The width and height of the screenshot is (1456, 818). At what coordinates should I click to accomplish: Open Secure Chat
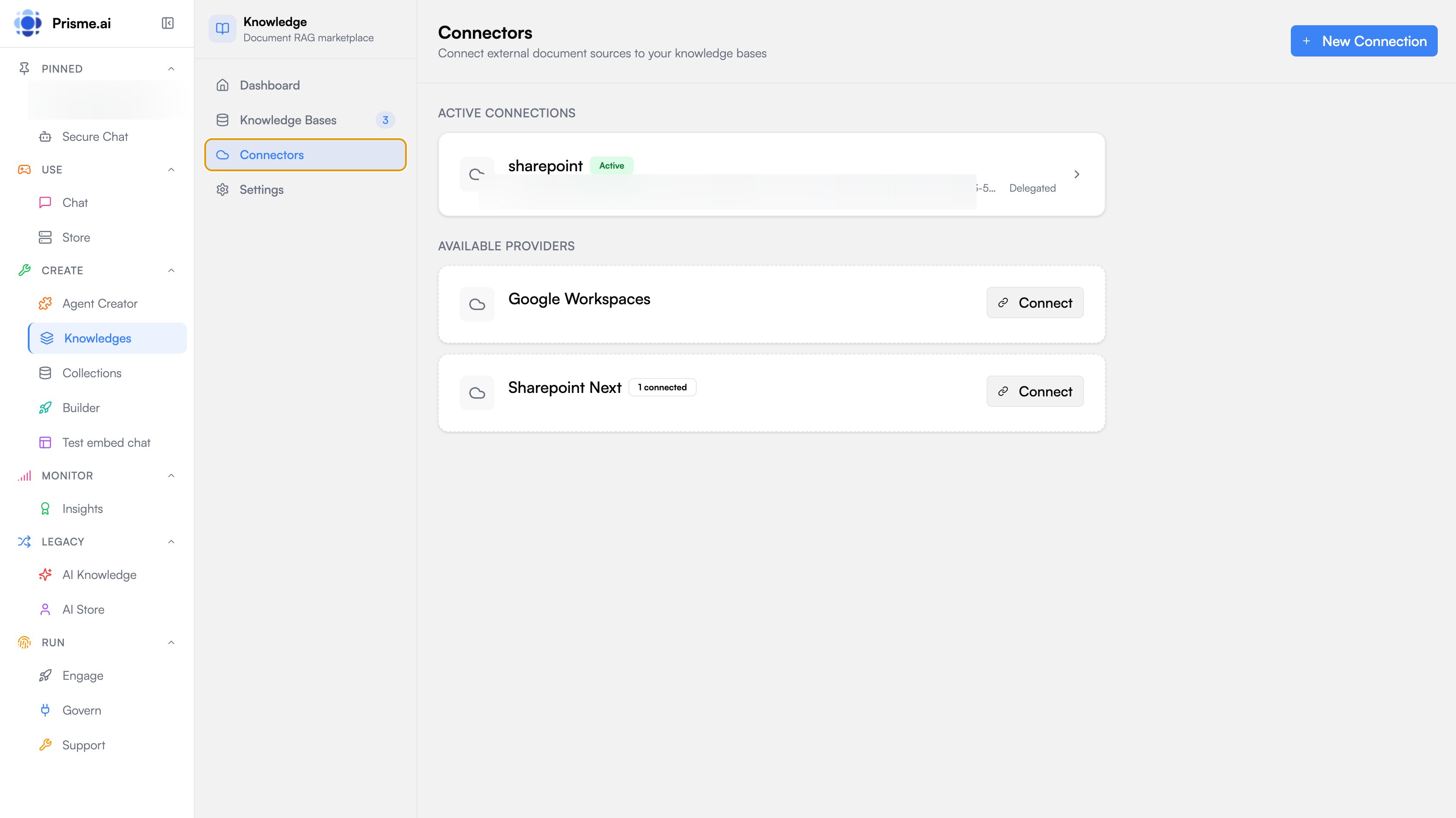pyautogui.click(x=107, y=137)
